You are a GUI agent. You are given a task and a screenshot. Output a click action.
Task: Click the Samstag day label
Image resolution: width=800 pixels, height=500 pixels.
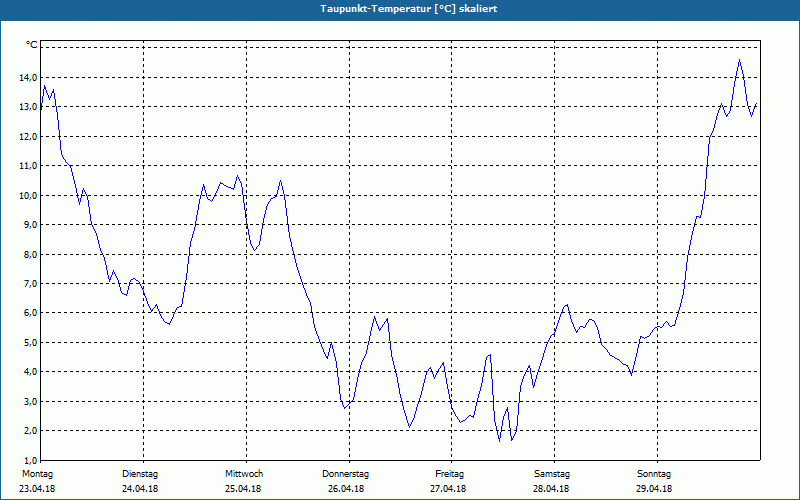552,474
